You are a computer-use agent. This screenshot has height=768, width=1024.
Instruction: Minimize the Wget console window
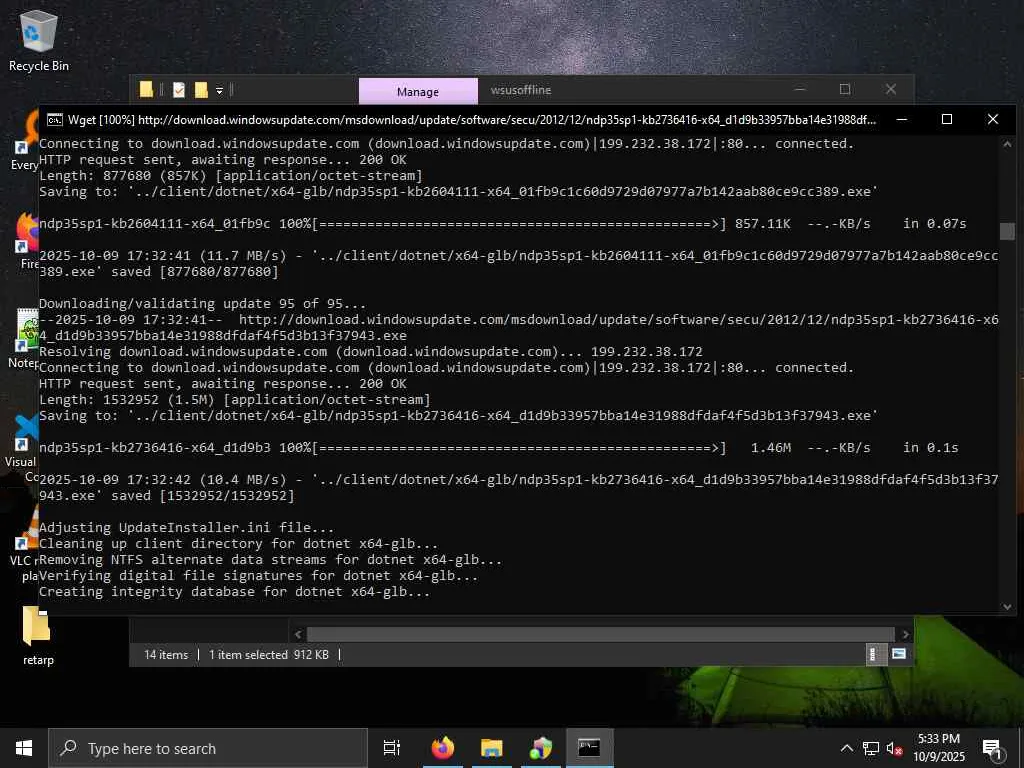click(901, 120)
